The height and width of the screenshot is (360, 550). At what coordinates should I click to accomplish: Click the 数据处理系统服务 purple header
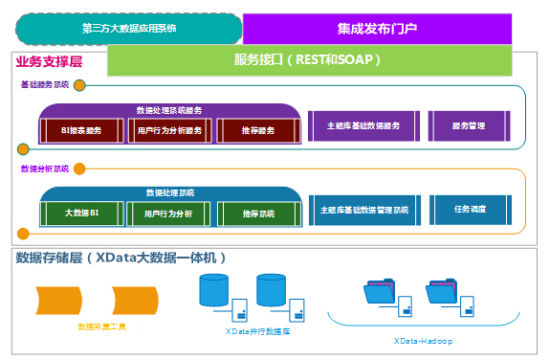coord(169,111)
